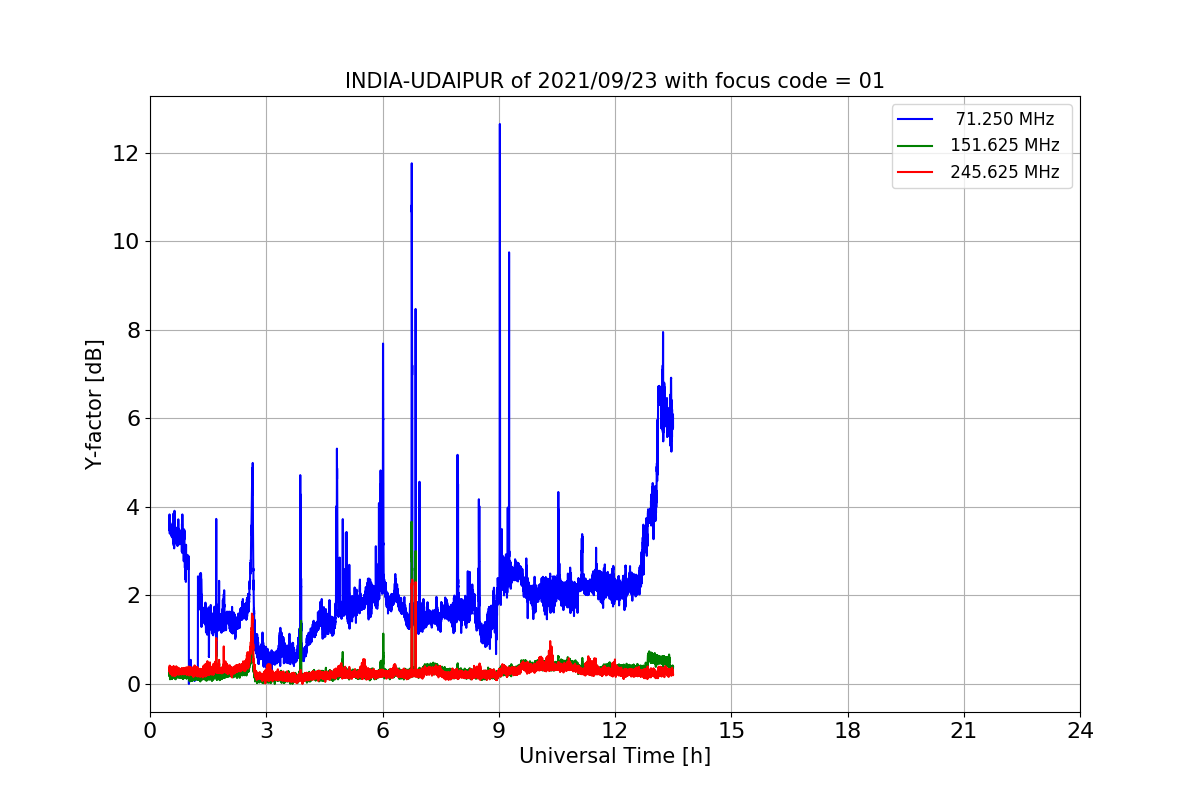Click the x-axis tick label "3"
The width and height of the screenshot is (1200, 800).
[266, 731]
